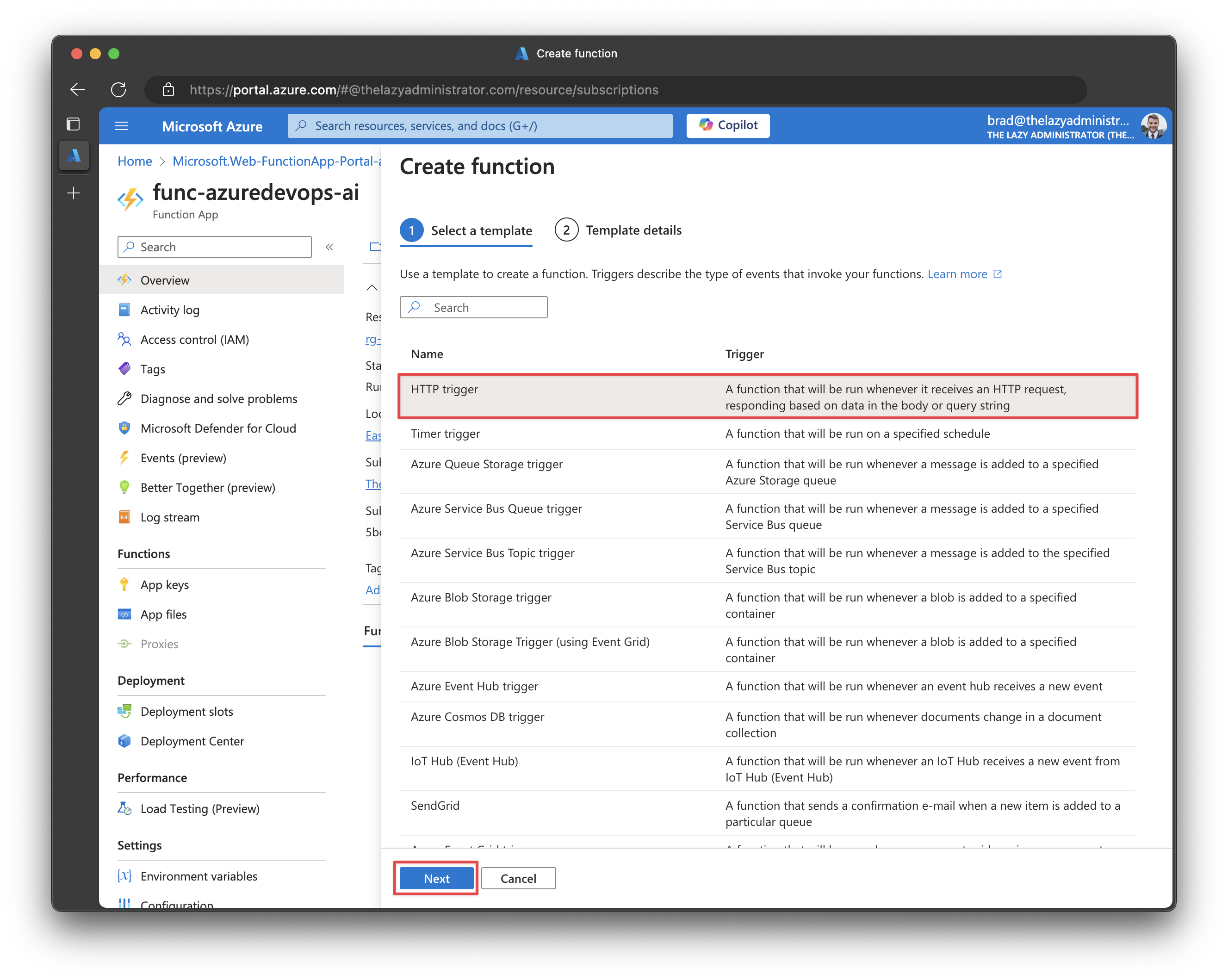Click the Name column header
This screenshot has height=980, width=1228.
[x=427, y=354]
